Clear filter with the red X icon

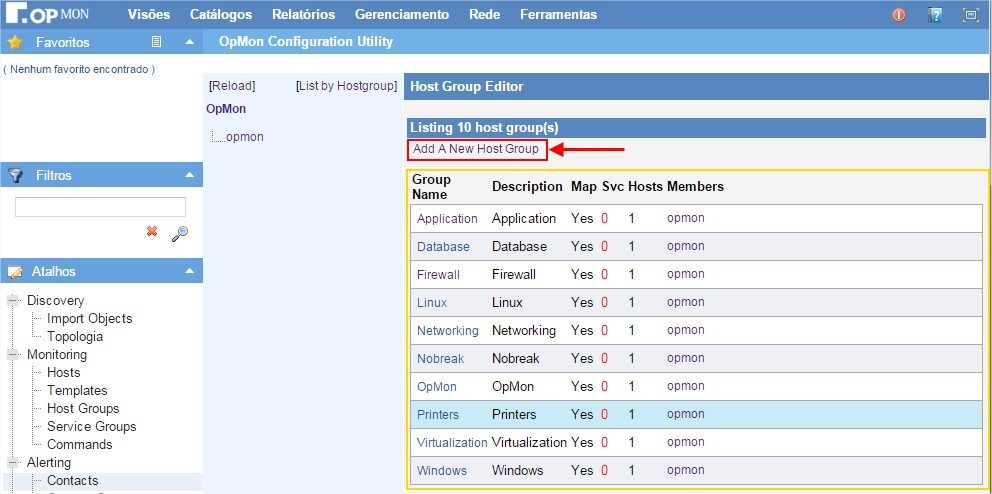152,231
